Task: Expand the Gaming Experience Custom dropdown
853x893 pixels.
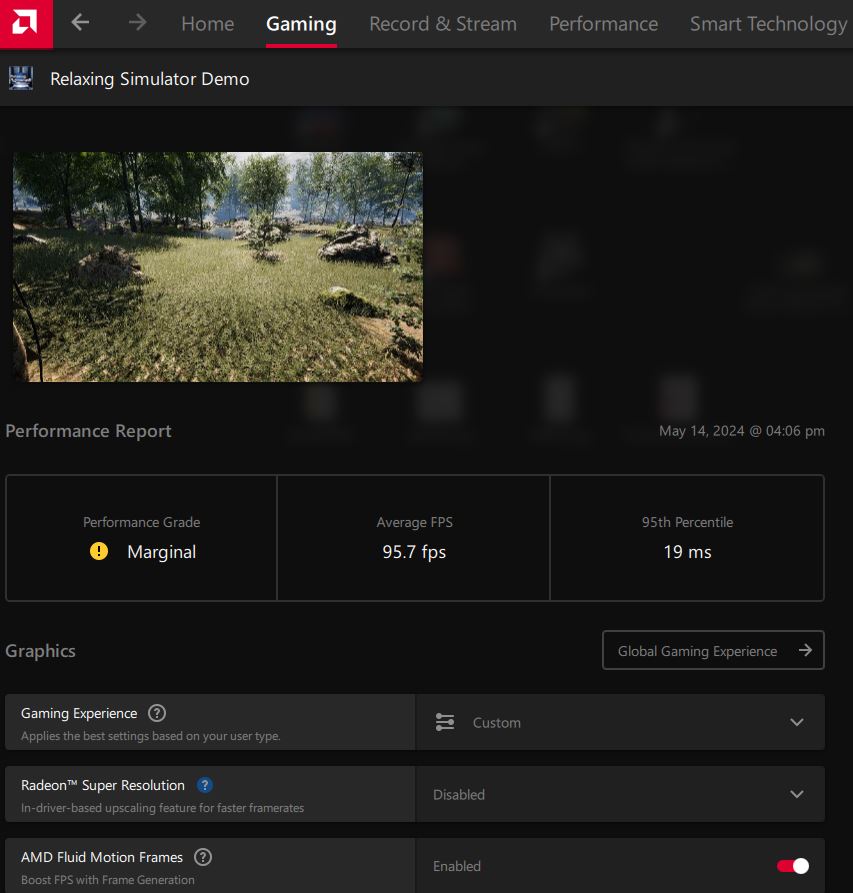Action: click(x=620, y=722)
